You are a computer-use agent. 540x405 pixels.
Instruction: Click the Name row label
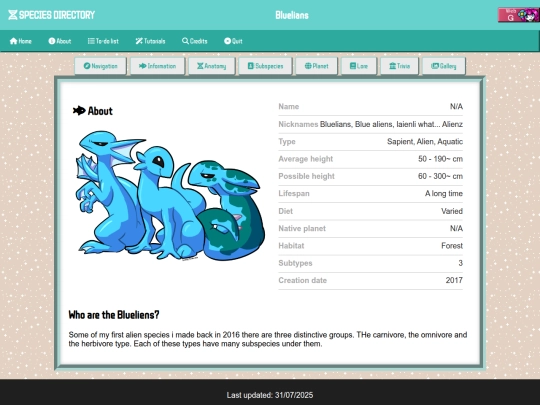tap(289, 106)
